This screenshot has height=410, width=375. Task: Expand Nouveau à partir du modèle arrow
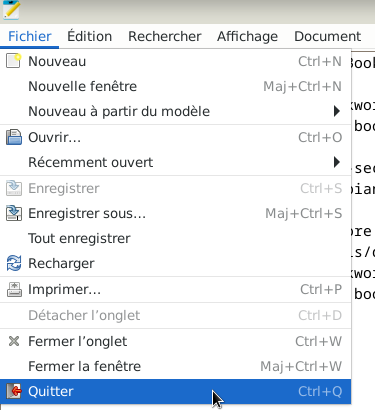(x=337, y=111)
